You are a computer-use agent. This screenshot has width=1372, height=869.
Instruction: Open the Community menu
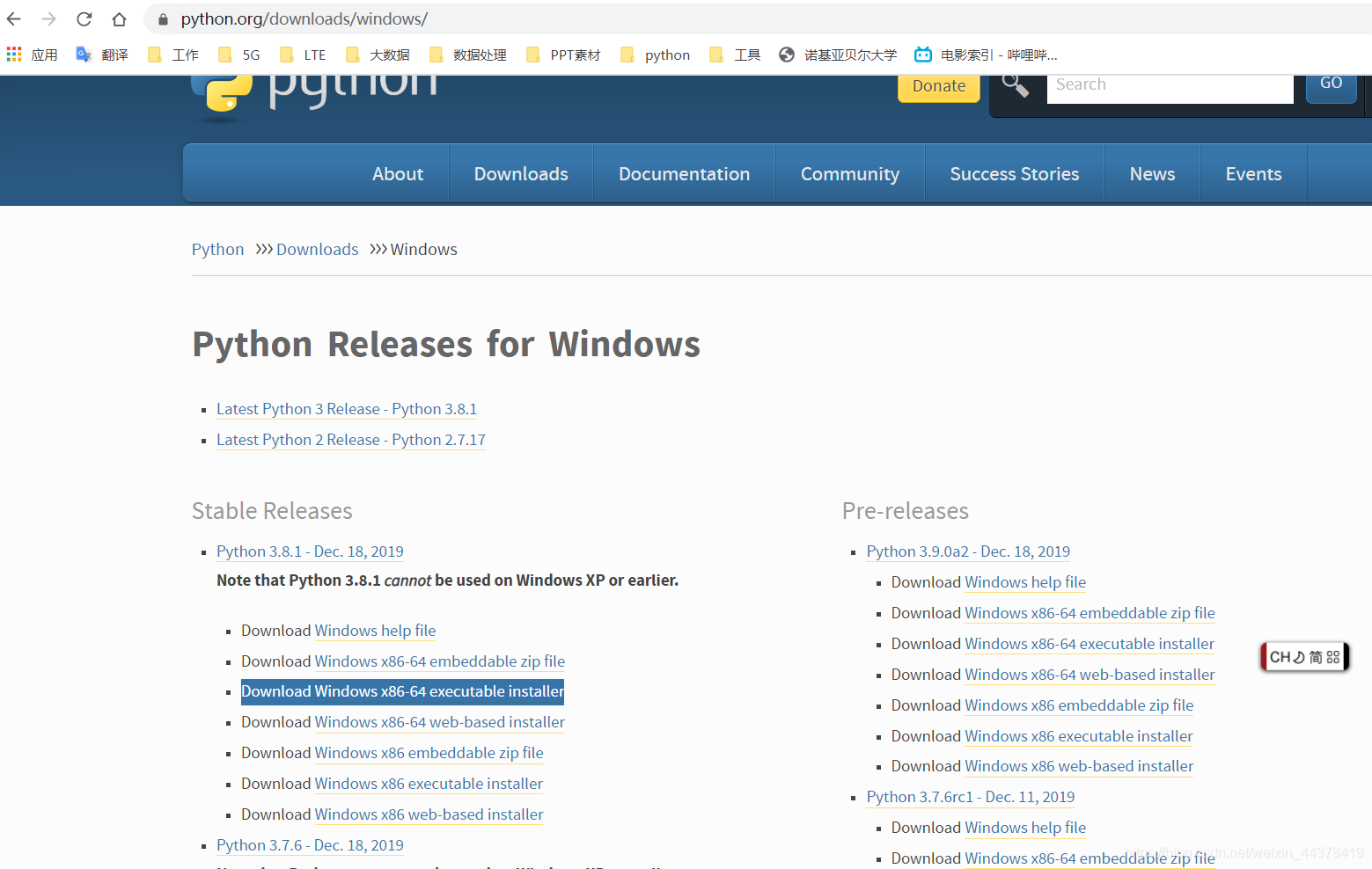coord(850,174)
